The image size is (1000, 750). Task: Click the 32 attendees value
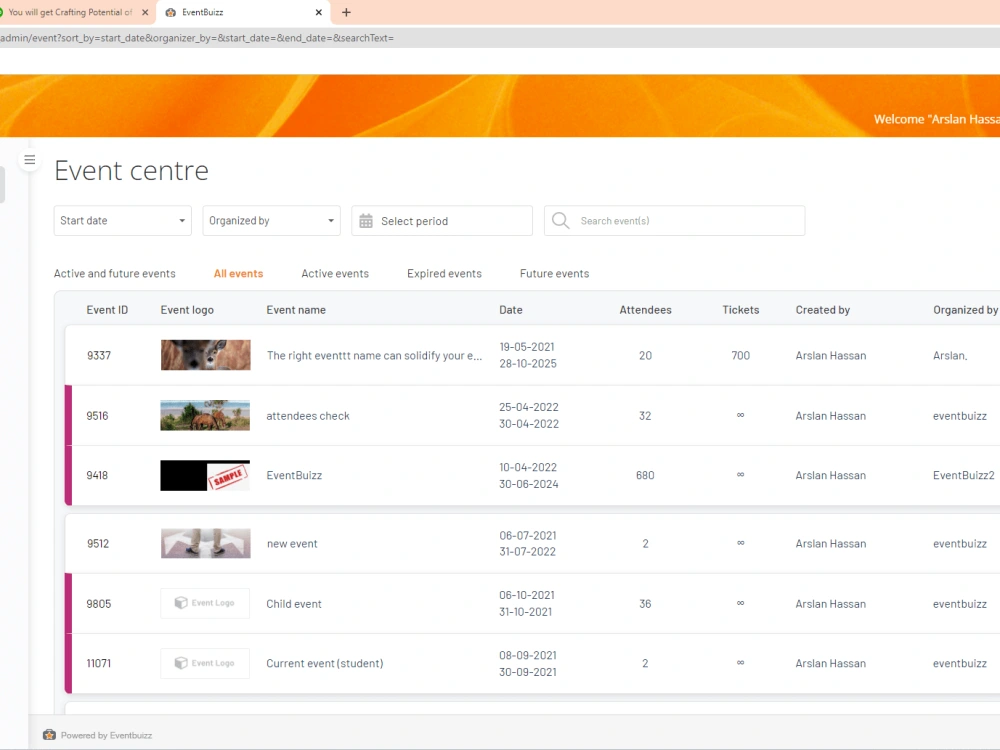645,416
